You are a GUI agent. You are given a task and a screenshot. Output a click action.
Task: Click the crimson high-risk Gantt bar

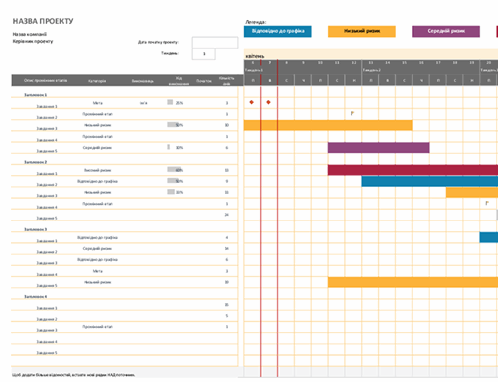413,170
